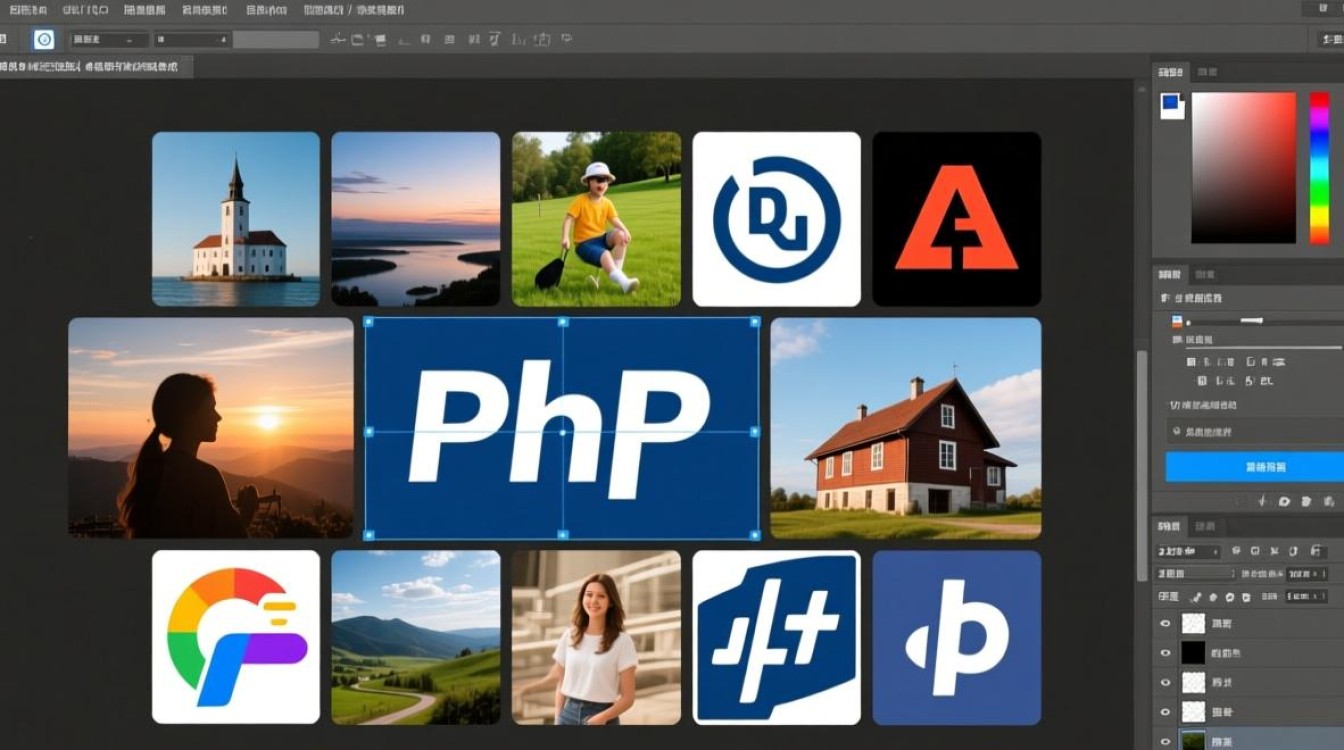Screen dimensions: 1344x750
Task: Toggle visibility of the black thumbnail layer
Action: pyautogui.click(x=1164, y=653)
